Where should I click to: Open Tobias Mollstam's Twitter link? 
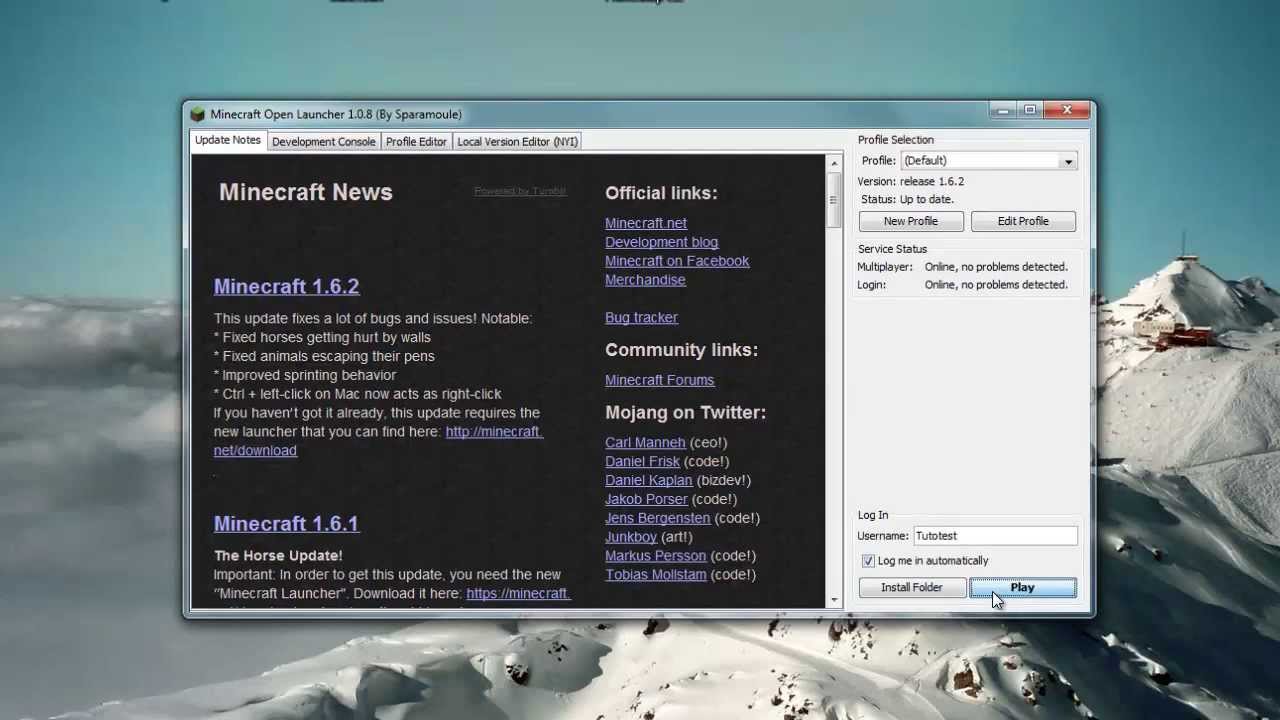(655, 575)
